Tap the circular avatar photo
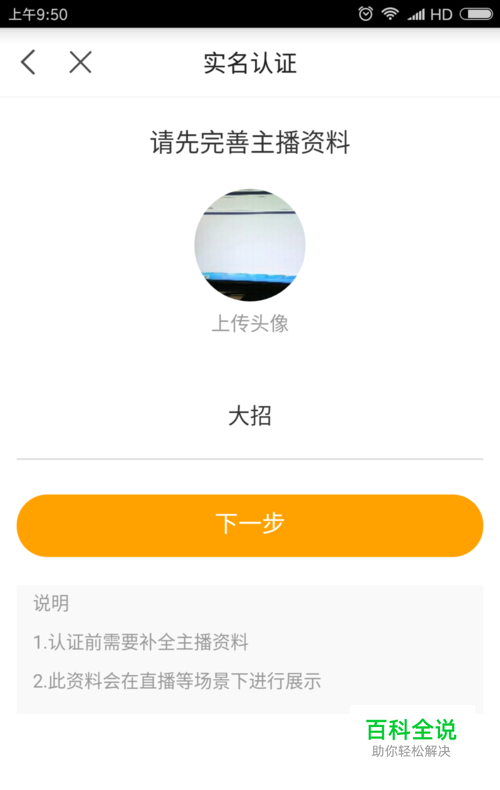Viewport: 500px width, 790px height. [x=250, y=245]
